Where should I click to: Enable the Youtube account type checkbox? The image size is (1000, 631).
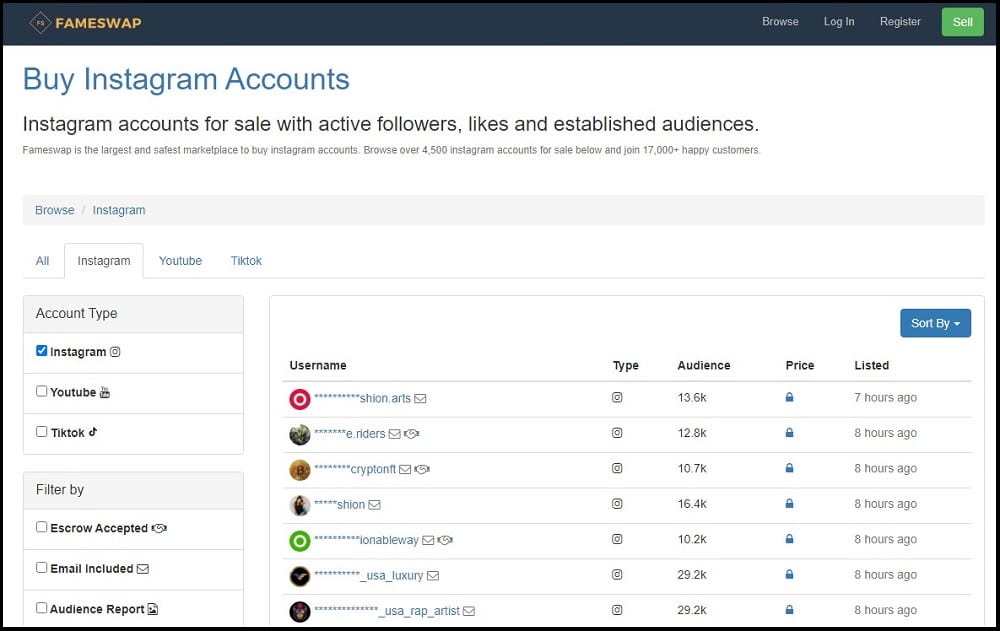click(41, 391)
